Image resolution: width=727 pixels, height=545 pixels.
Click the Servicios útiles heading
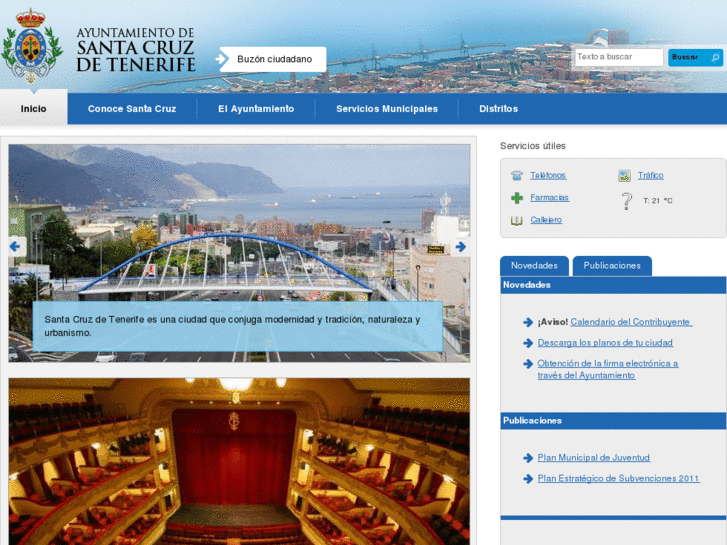click(x=533, y=146)
